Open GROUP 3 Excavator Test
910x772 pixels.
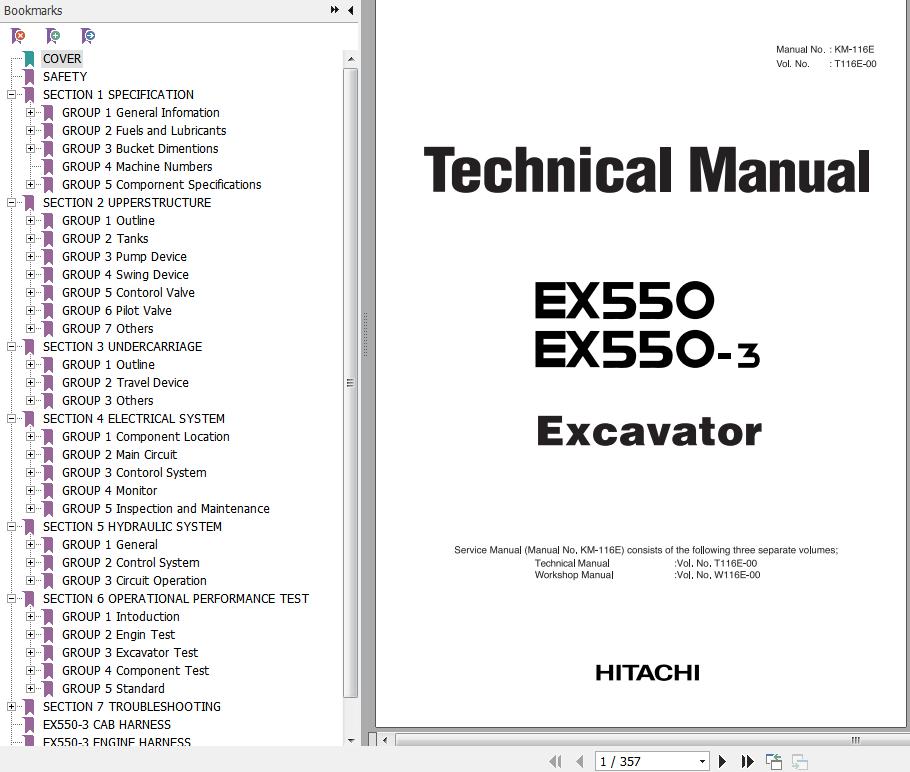(130, 652)
